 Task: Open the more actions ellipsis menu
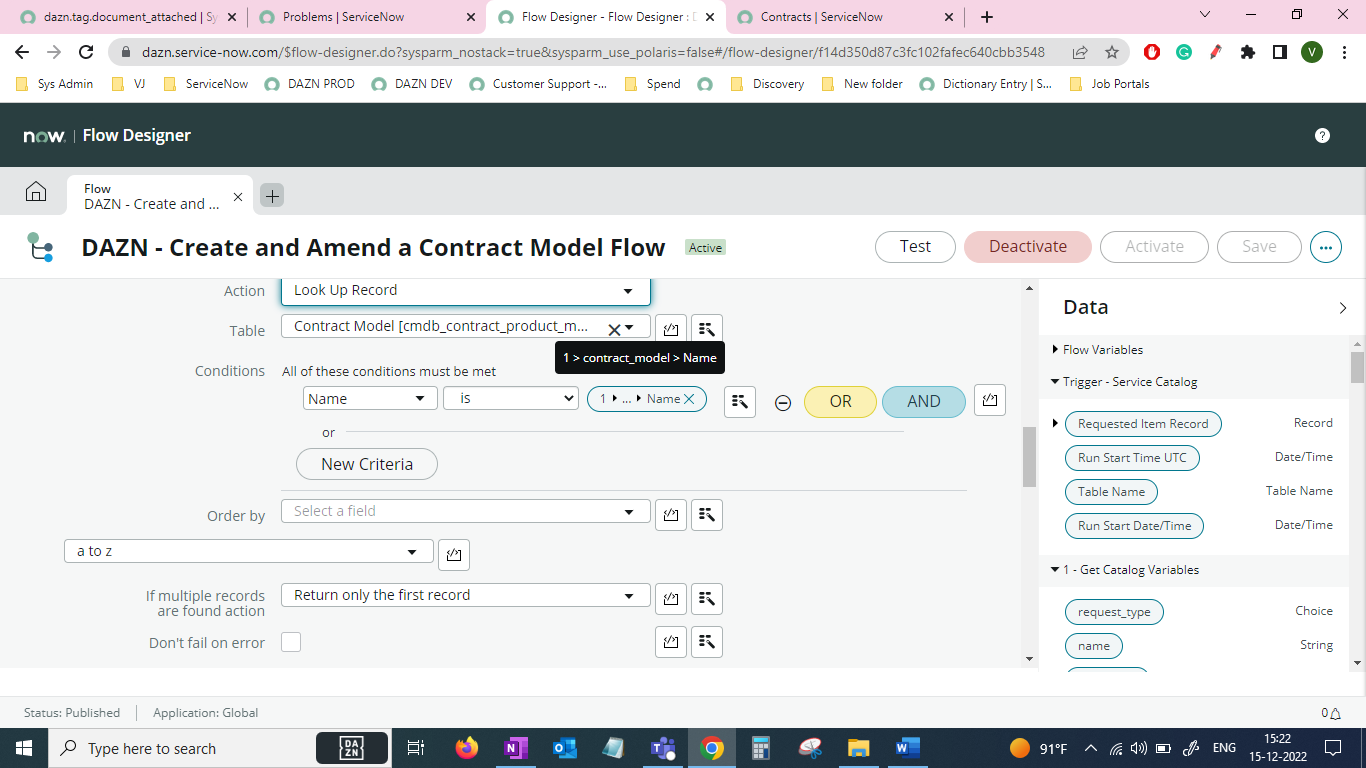point(1326,246)
